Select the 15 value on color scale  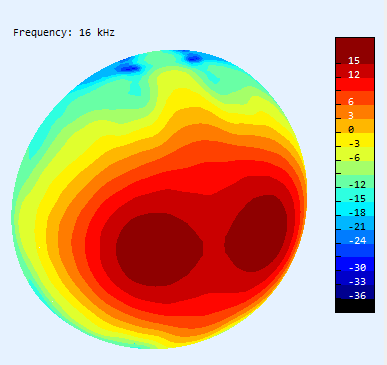coord(354,60)
